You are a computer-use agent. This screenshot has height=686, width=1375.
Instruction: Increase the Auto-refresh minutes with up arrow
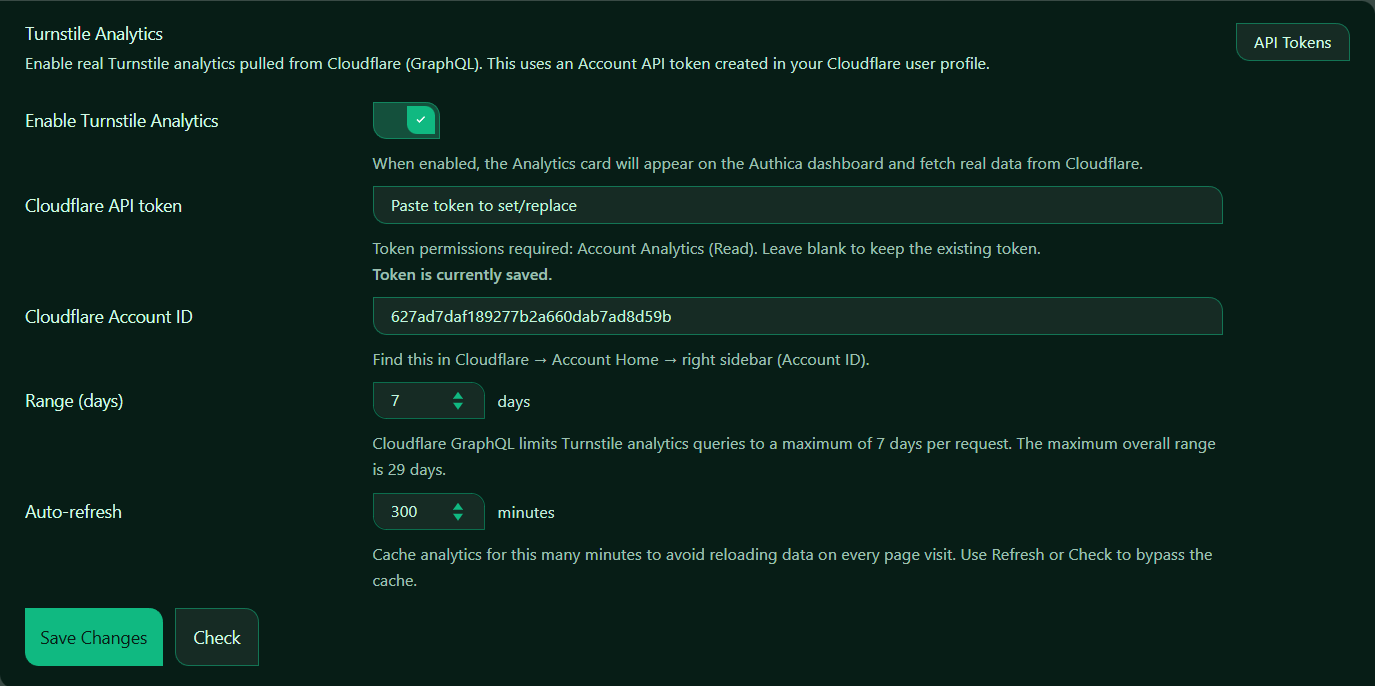(x=458, y=506)
